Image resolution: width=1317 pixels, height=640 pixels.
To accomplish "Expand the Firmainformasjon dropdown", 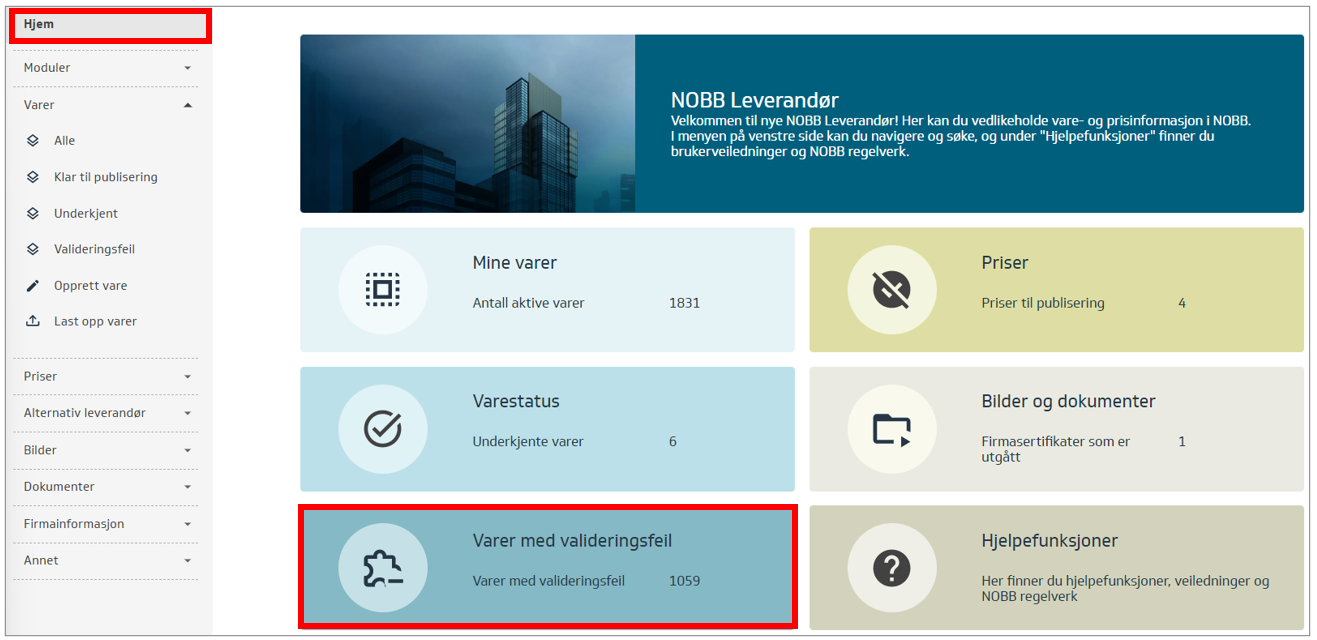I will point(105,524).
